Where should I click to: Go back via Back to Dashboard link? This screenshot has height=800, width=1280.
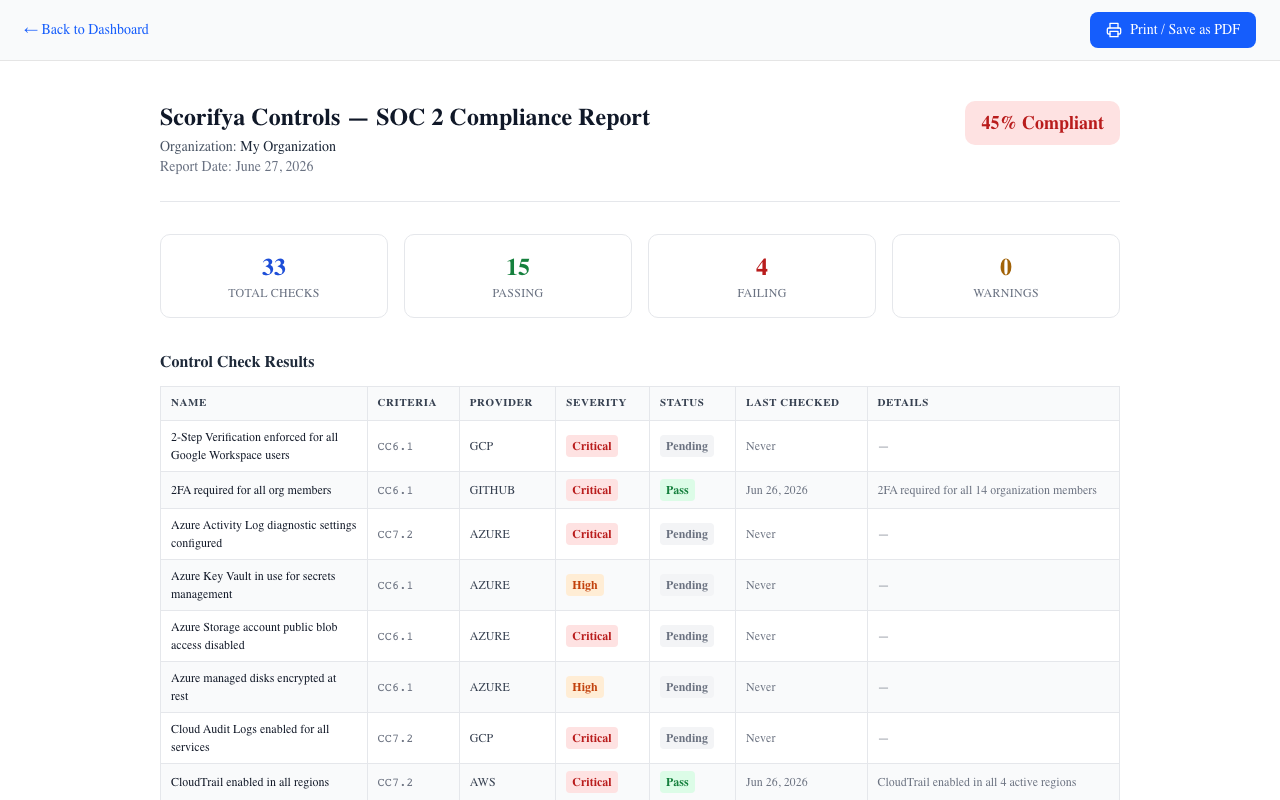click(x=86, y=30)
